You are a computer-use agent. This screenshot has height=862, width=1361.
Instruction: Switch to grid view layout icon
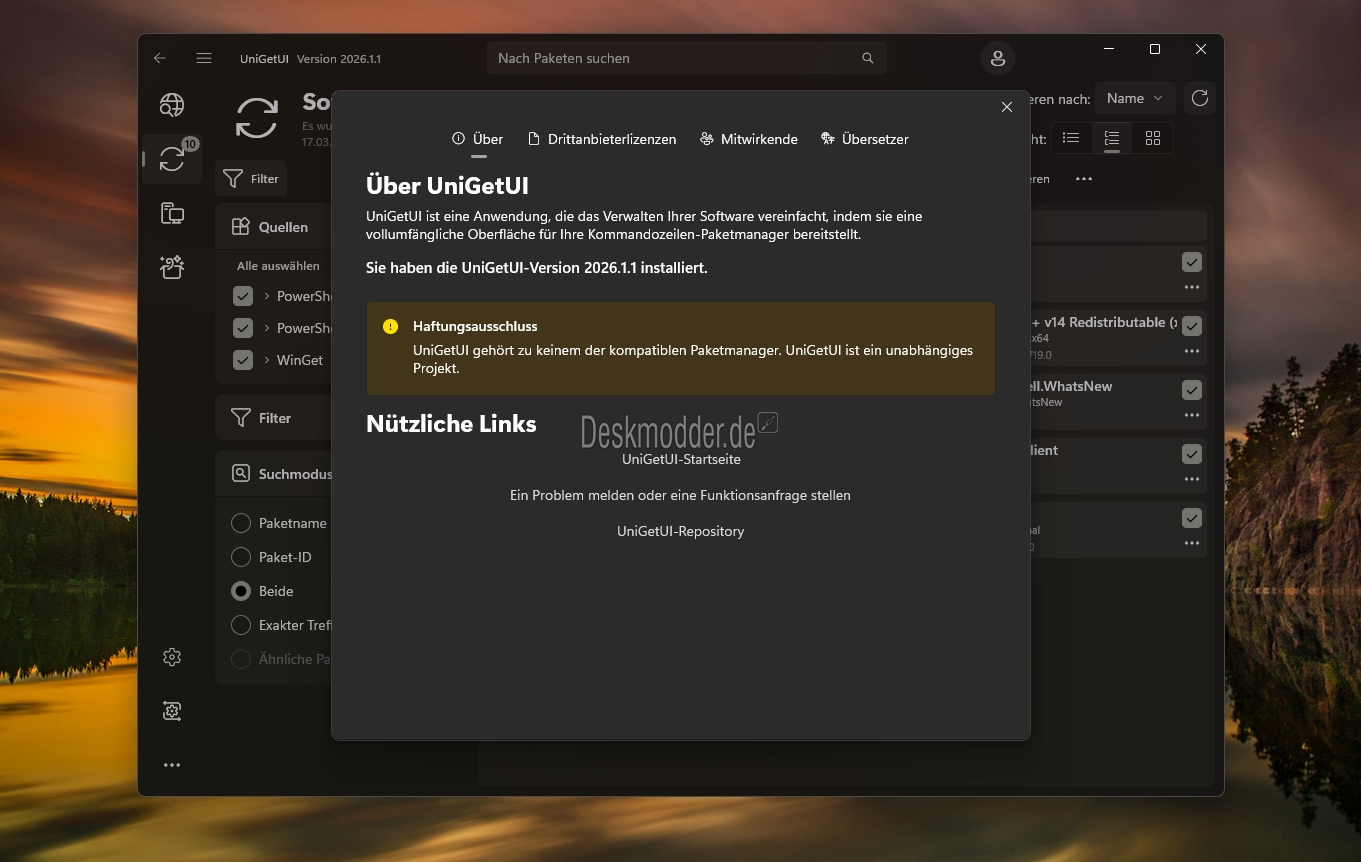coord(1152,138)
